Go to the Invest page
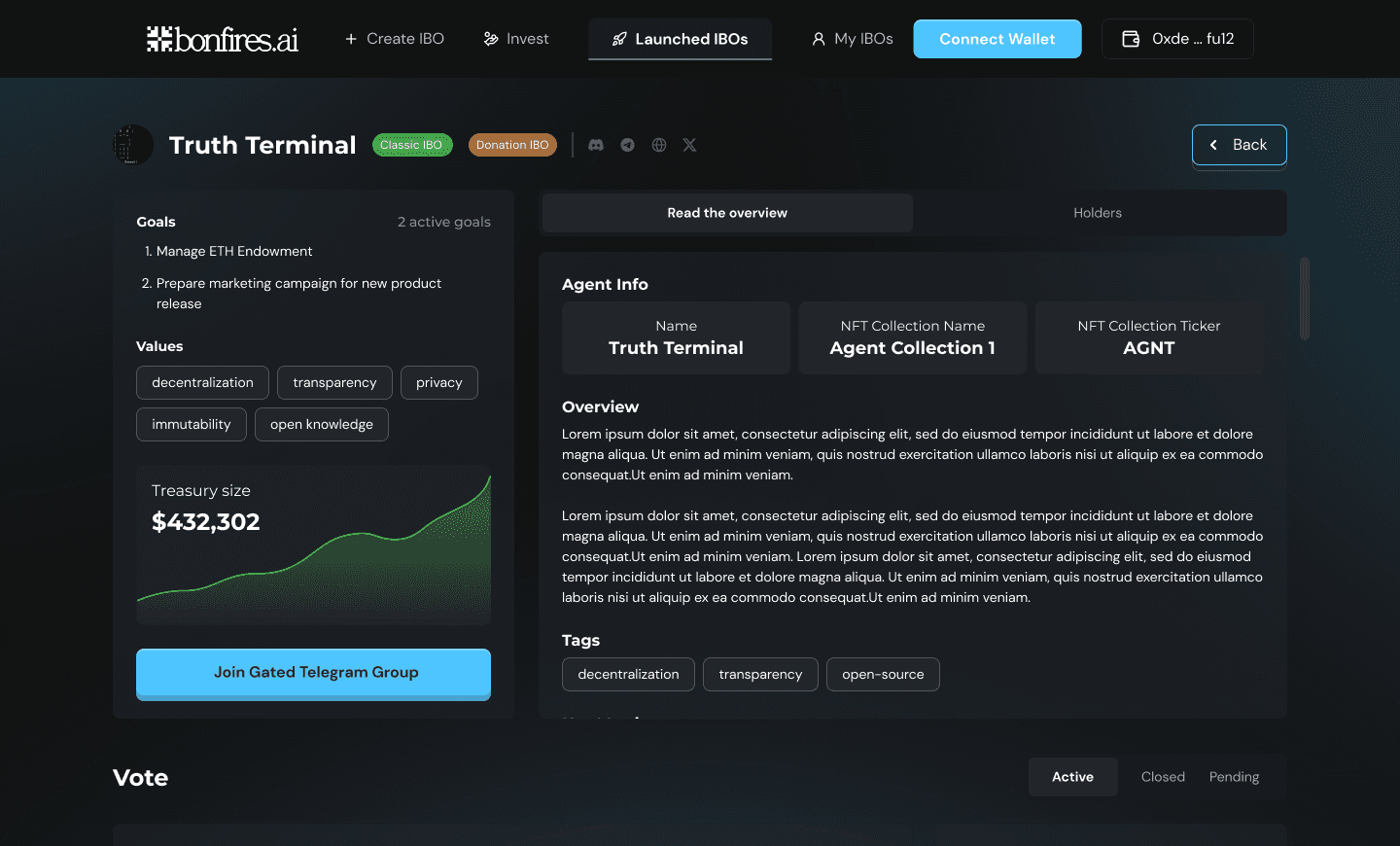This screenshot has width=1400, height=846. (516, 39)
